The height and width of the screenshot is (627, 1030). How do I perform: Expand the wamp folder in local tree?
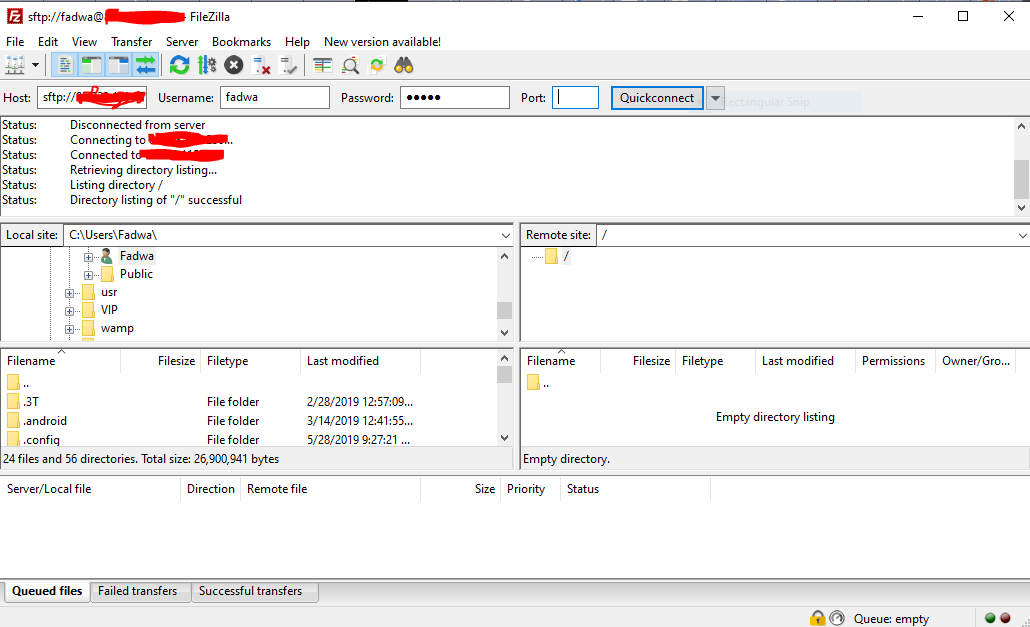pyautogui.click(x=69, y=329)
